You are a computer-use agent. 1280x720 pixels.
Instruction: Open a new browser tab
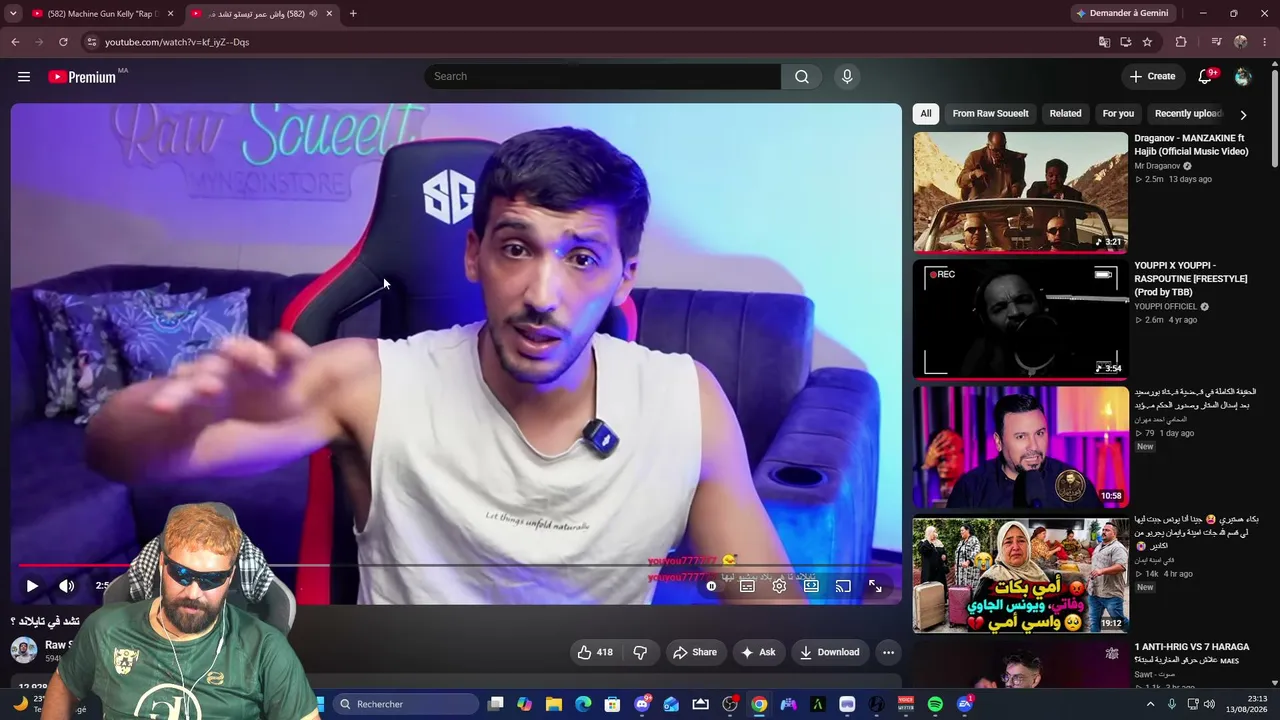click(x=353, y=14)
